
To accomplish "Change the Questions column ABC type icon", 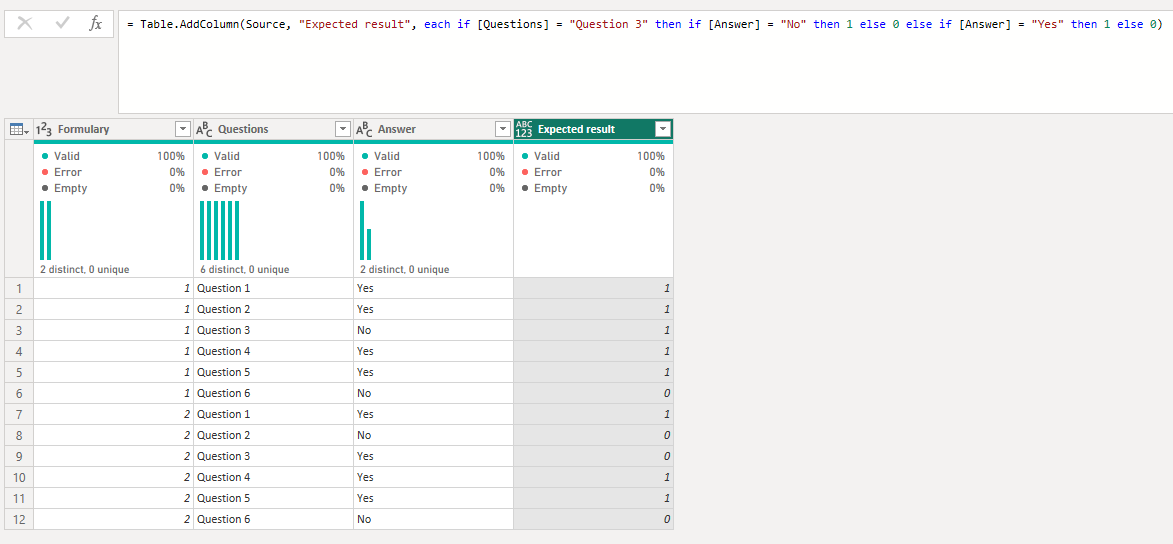I will coord(204,129).
